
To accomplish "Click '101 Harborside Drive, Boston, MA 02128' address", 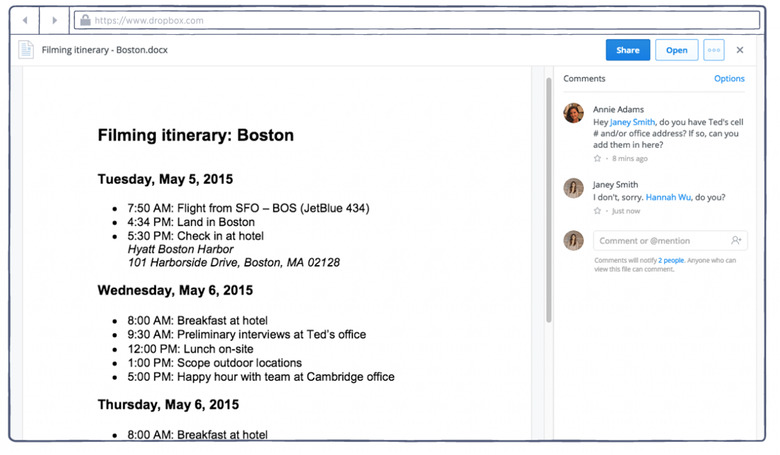I will click(234, 263).
